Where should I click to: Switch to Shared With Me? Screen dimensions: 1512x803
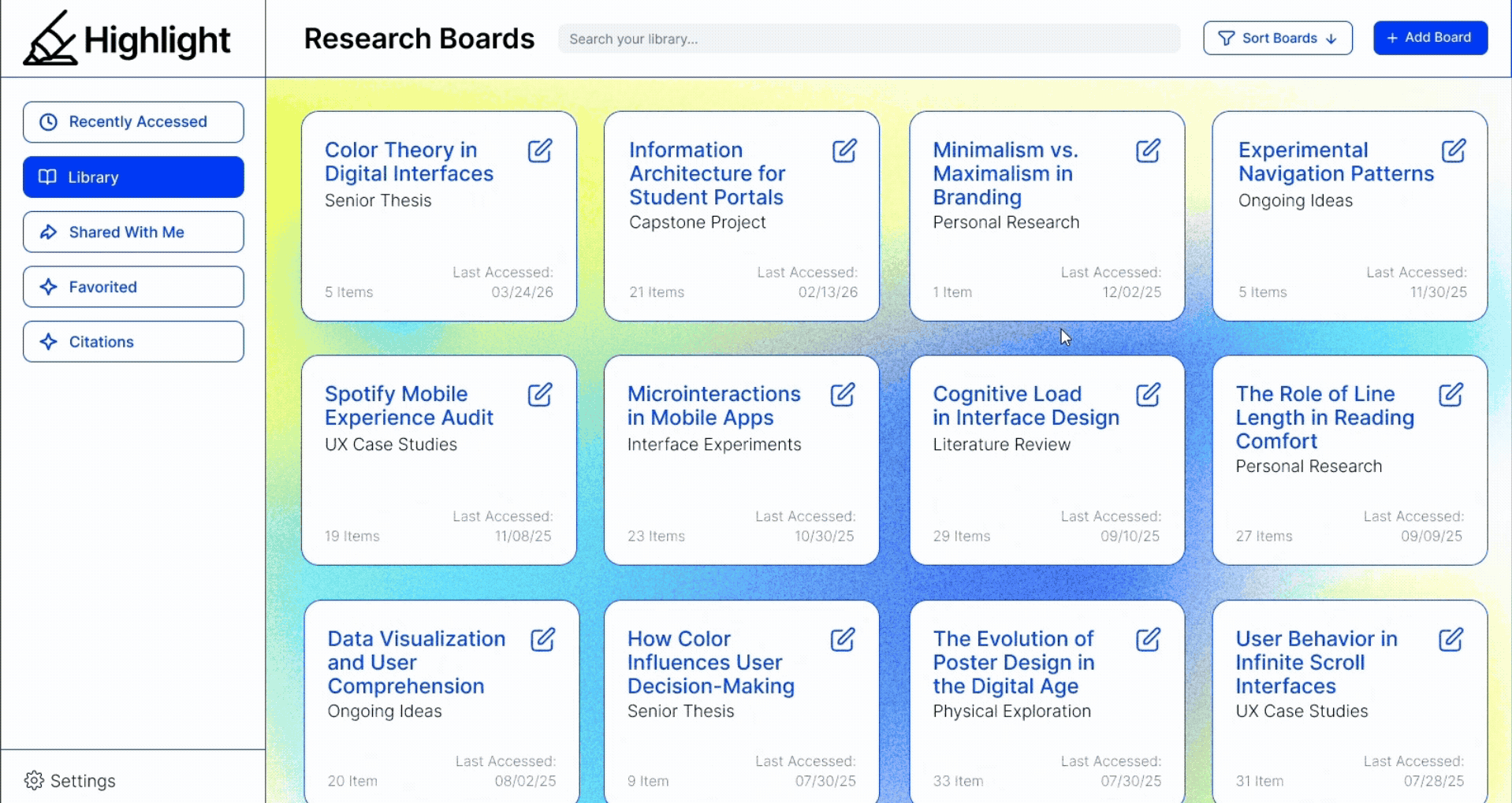pos(133,232)
